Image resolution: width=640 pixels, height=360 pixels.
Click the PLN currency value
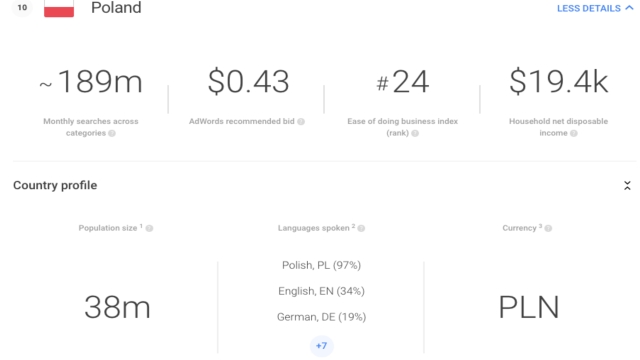pos(529,307)
